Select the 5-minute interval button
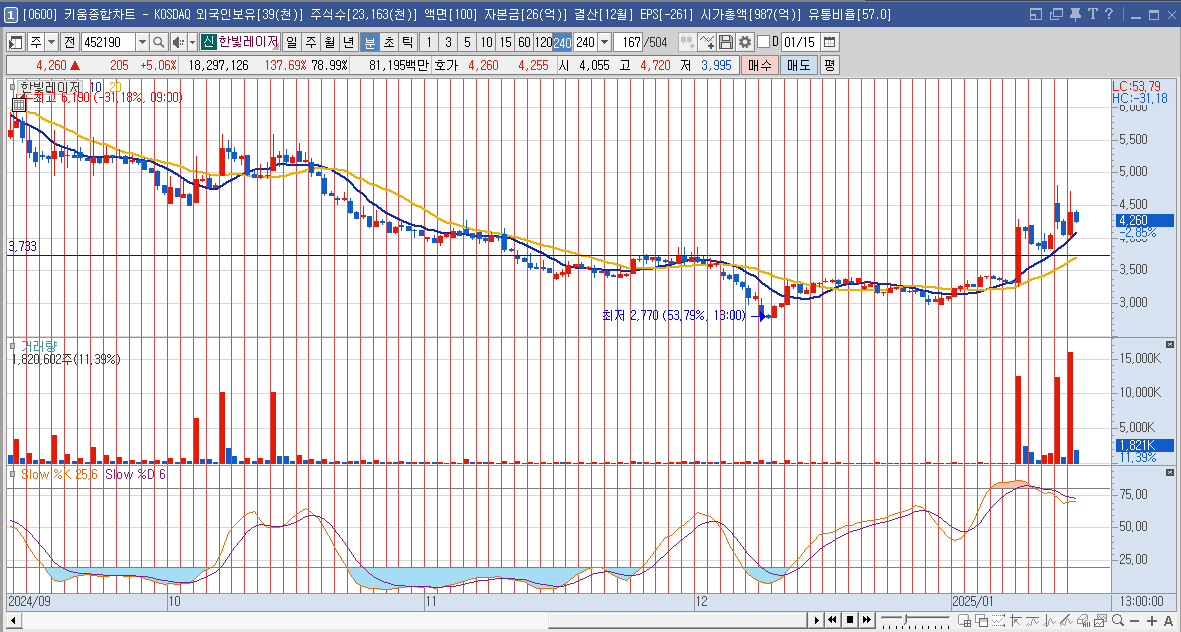1181x632 pixels. point(468,42)
